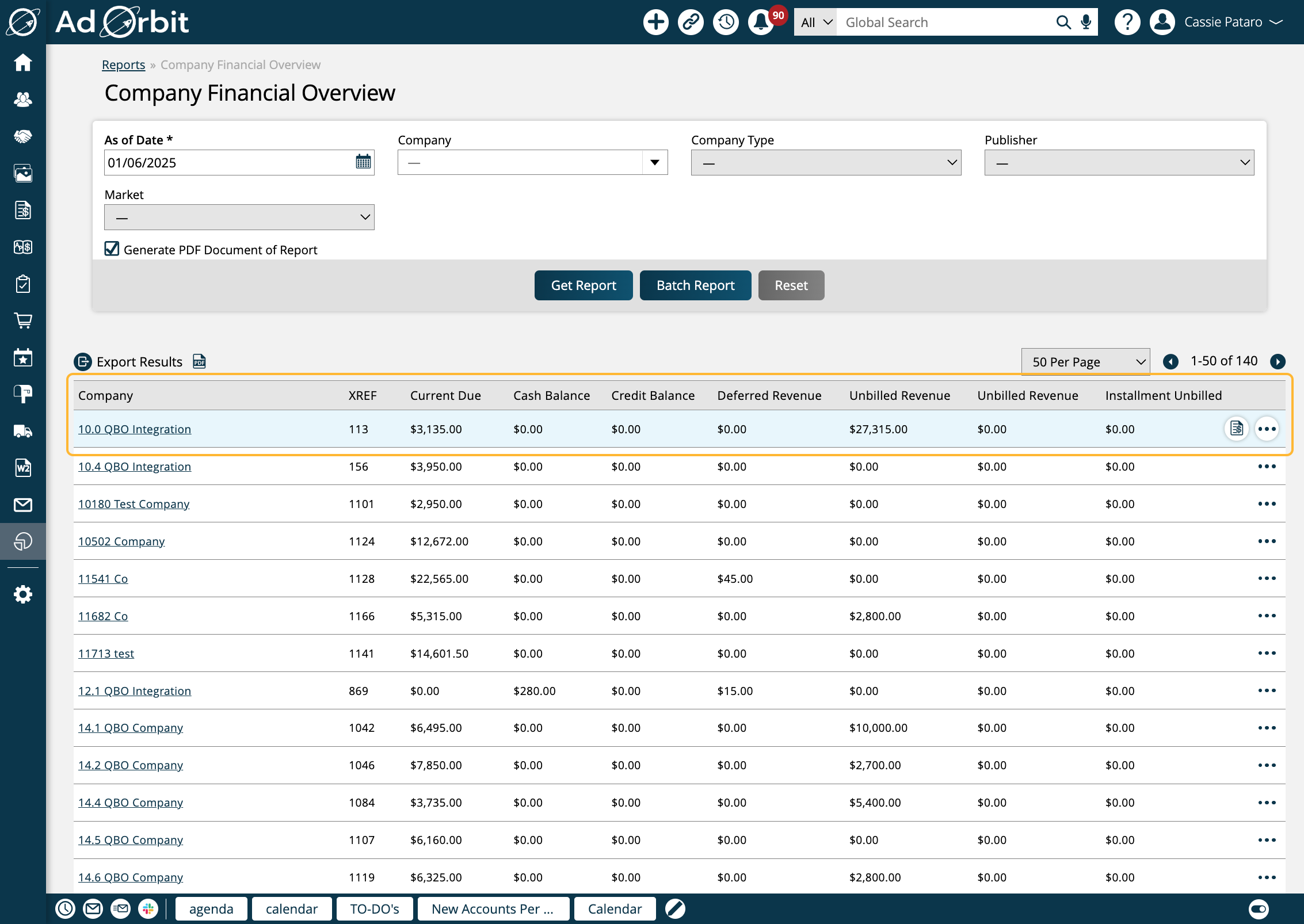Open the agenda tab in bottom bar
This screenshot has height=924, width=1304.
point(211,908)
